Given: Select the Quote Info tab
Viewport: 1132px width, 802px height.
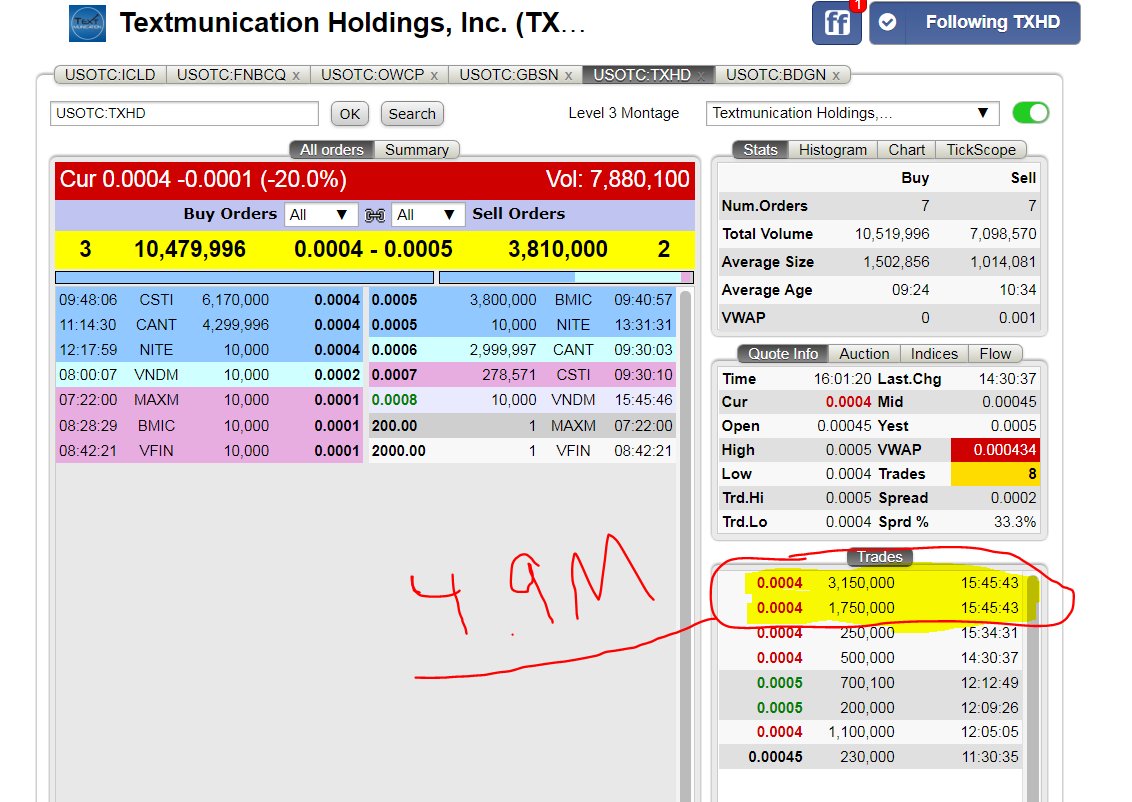Looking at the screenshot, I should pyautogui.click(x=783, y=354).
